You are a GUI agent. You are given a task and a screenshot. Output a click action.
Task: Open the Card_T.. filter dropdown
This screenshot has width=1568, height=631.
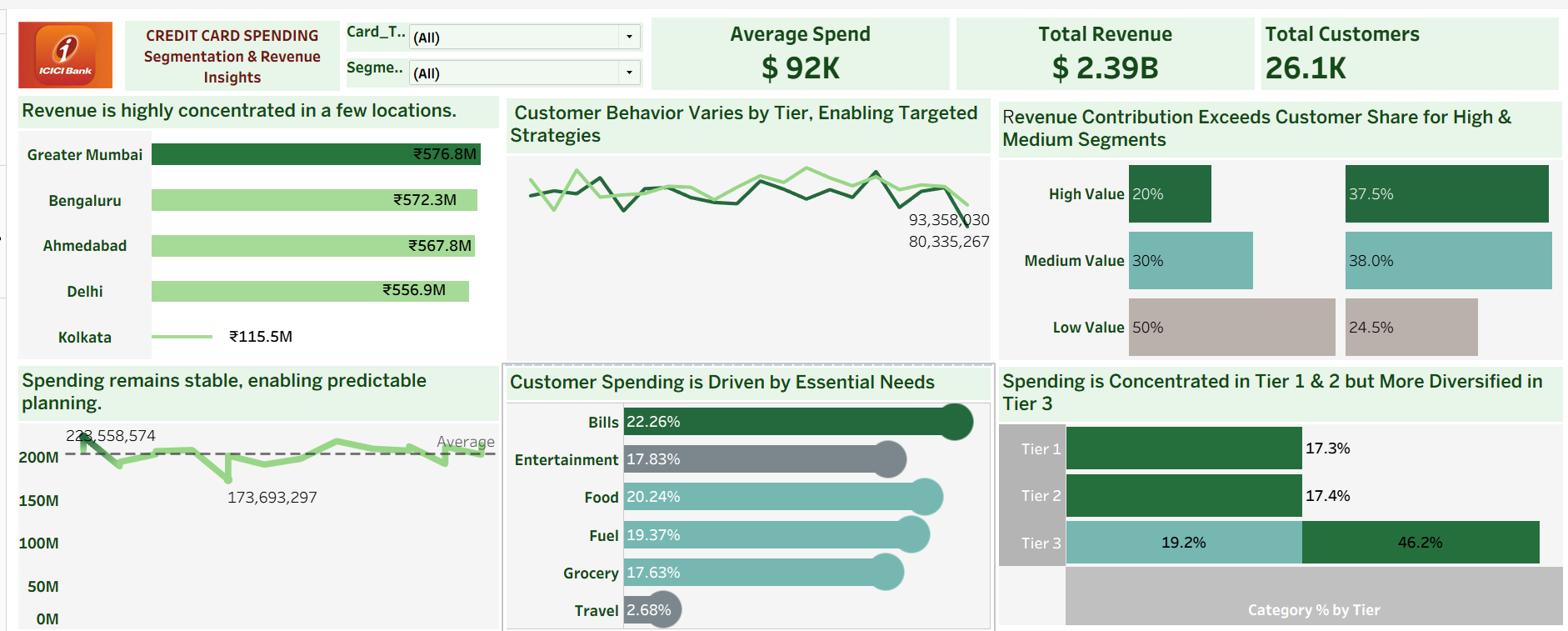[526, 37]
